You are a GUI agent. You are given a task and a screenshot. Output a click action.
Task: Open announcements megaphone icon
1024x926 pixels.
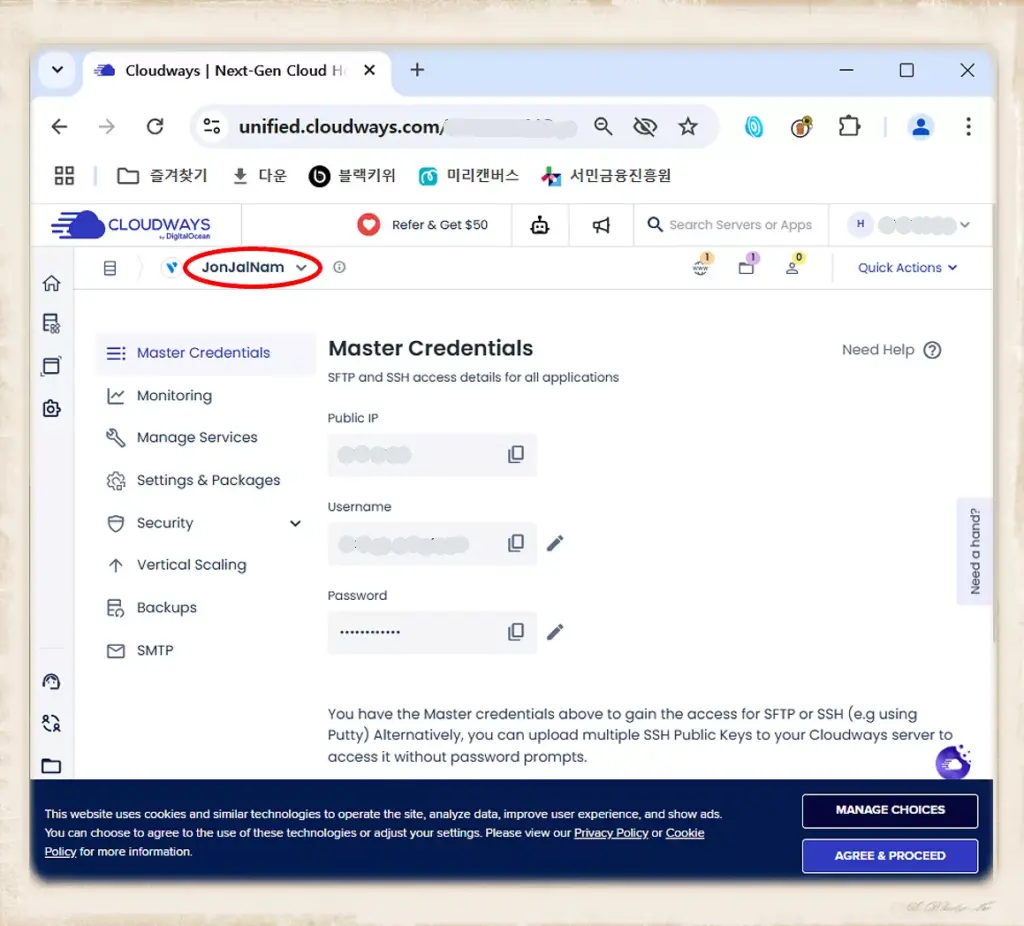601,225
